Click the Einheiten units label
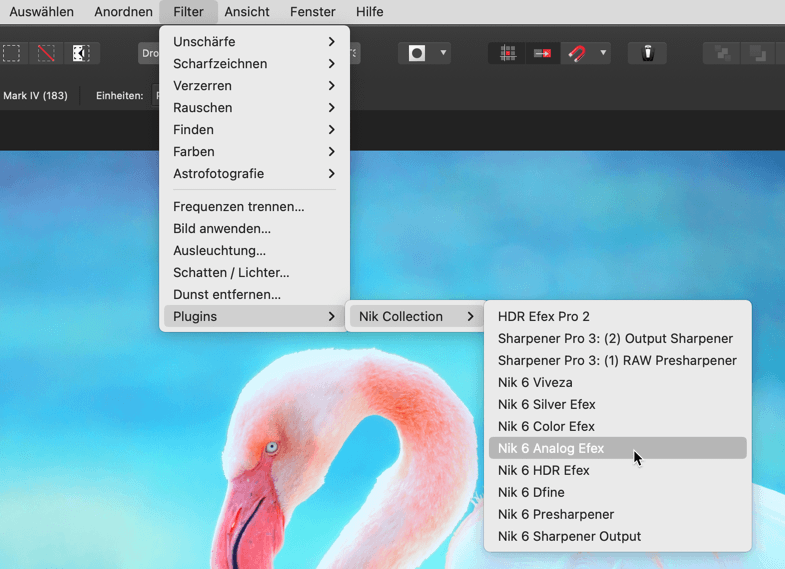Screen dimensions: 785x569 (120, 96)
